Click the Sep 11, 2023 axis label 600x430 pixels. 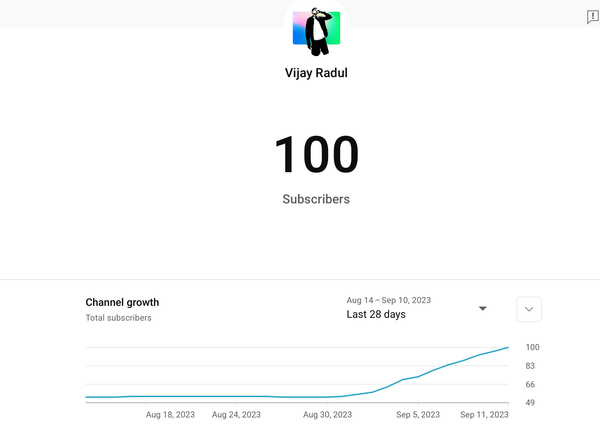(x=484, y=414)
